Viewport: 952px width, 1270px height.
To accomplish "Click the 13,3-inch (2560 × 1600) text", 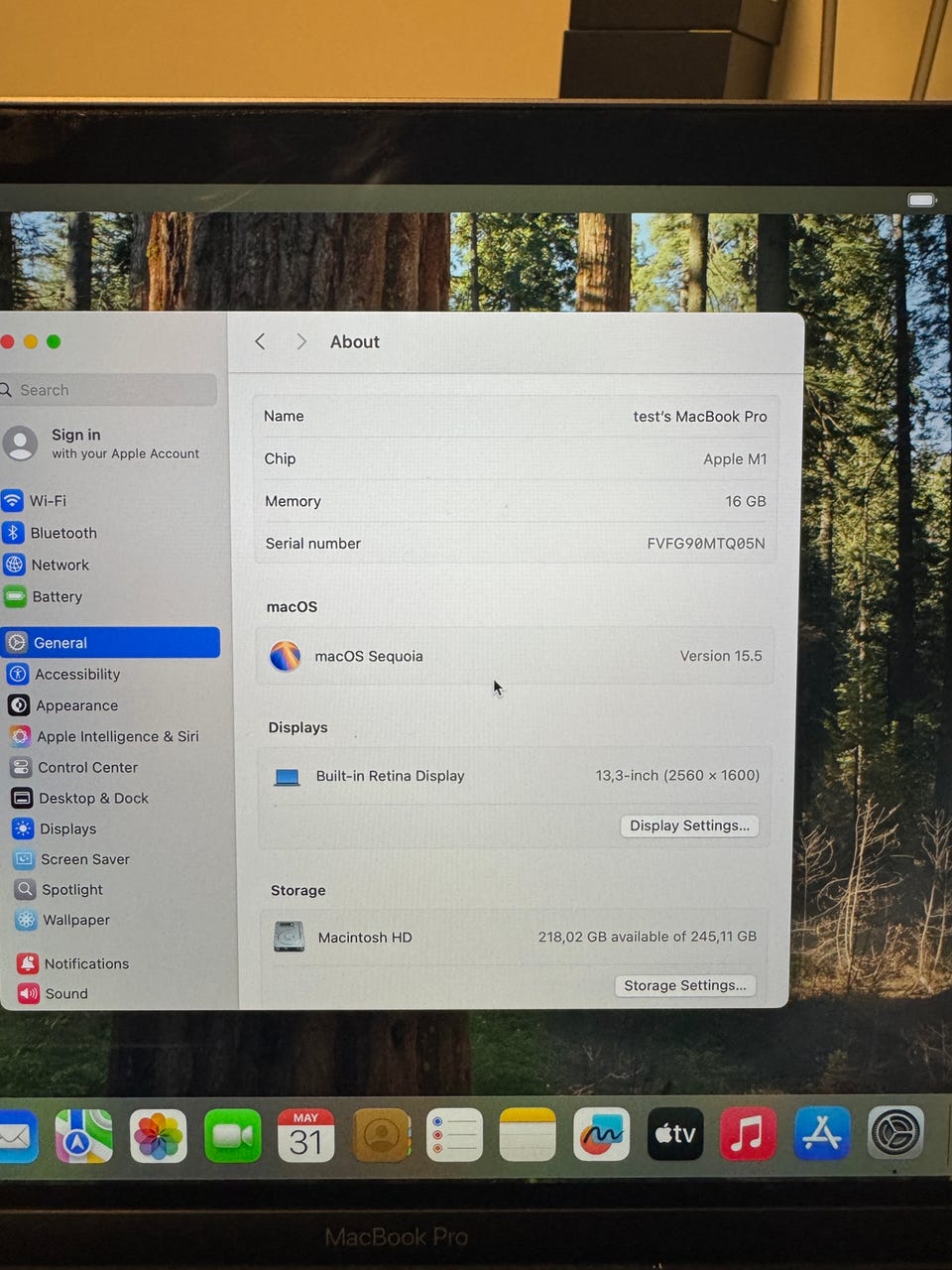I will coord(677,775).
